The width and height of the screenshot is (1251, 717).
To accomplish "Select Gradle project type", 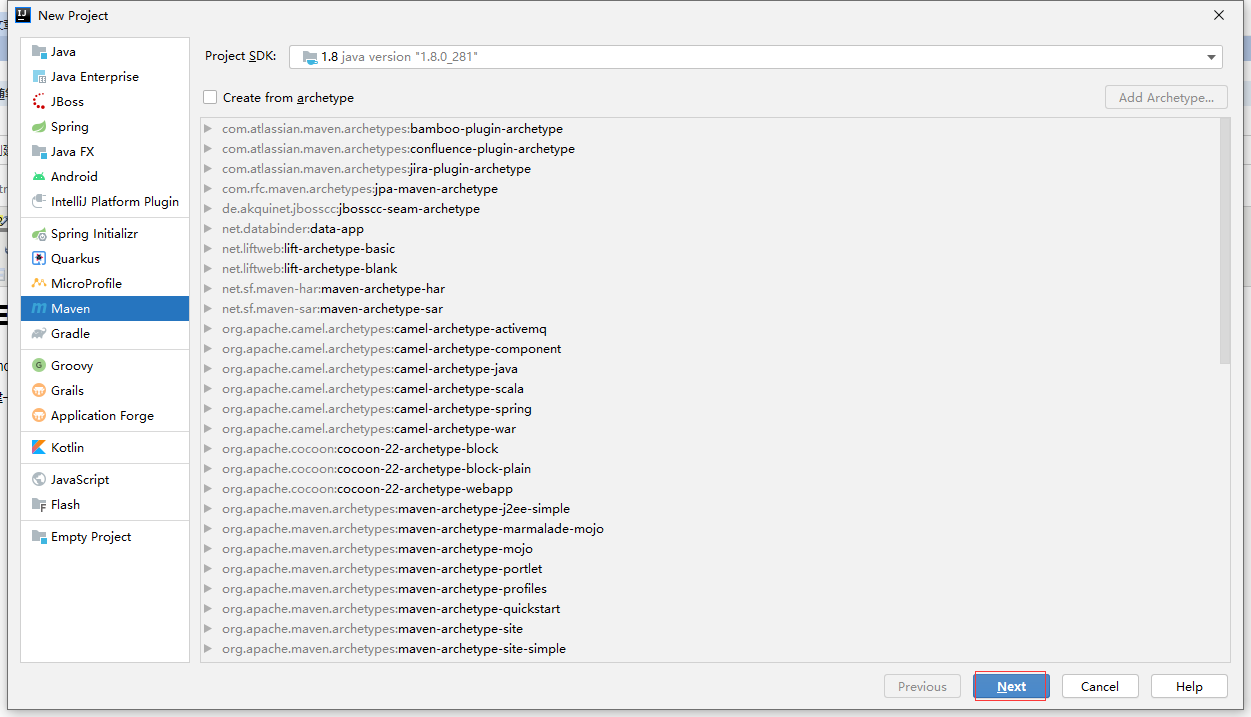I will (105, 334).
